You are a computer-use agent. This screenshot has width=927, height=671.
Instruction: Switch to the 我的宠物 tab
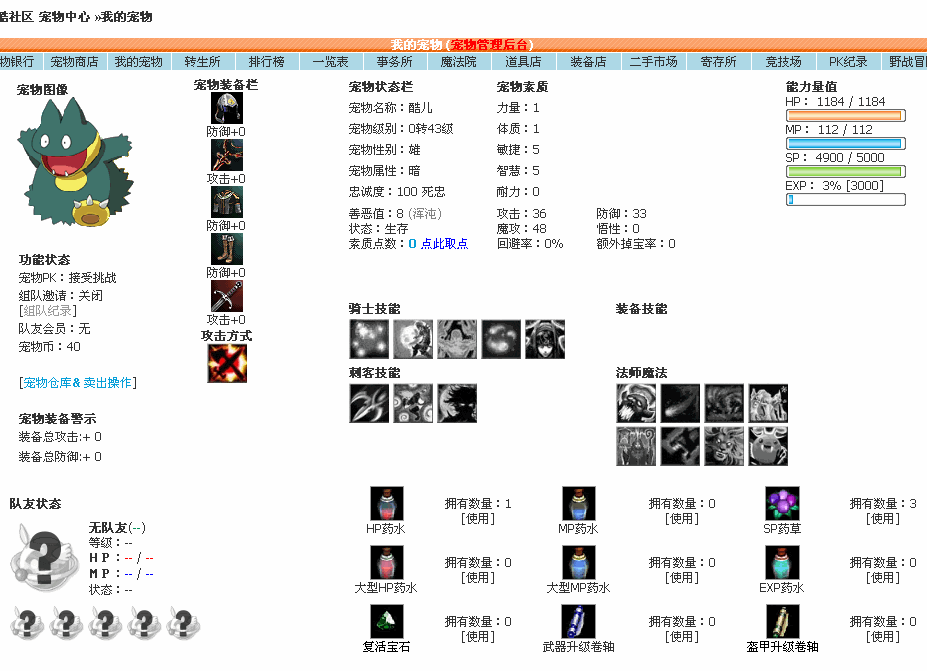(x=139, y=61)
